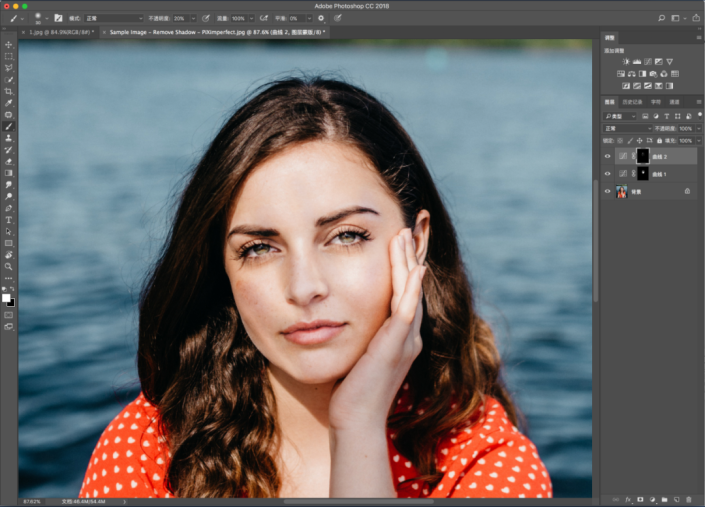Screen dimensions: 705x507
Task: Switch to the 1.jpg document tab
Action: pyautogui.click(x=60, y=32)
